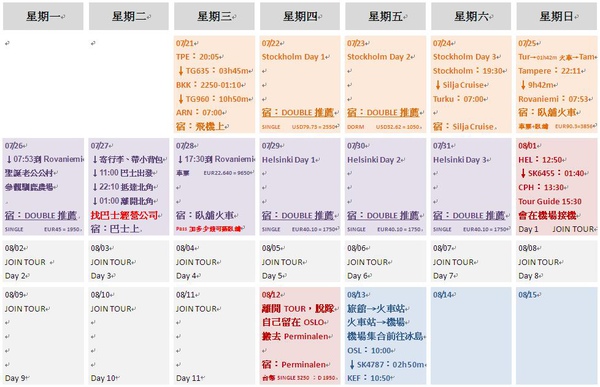The image size is (600, 387).
Task: Click Stockholm Day 2 text
Action: coord(379,57)
